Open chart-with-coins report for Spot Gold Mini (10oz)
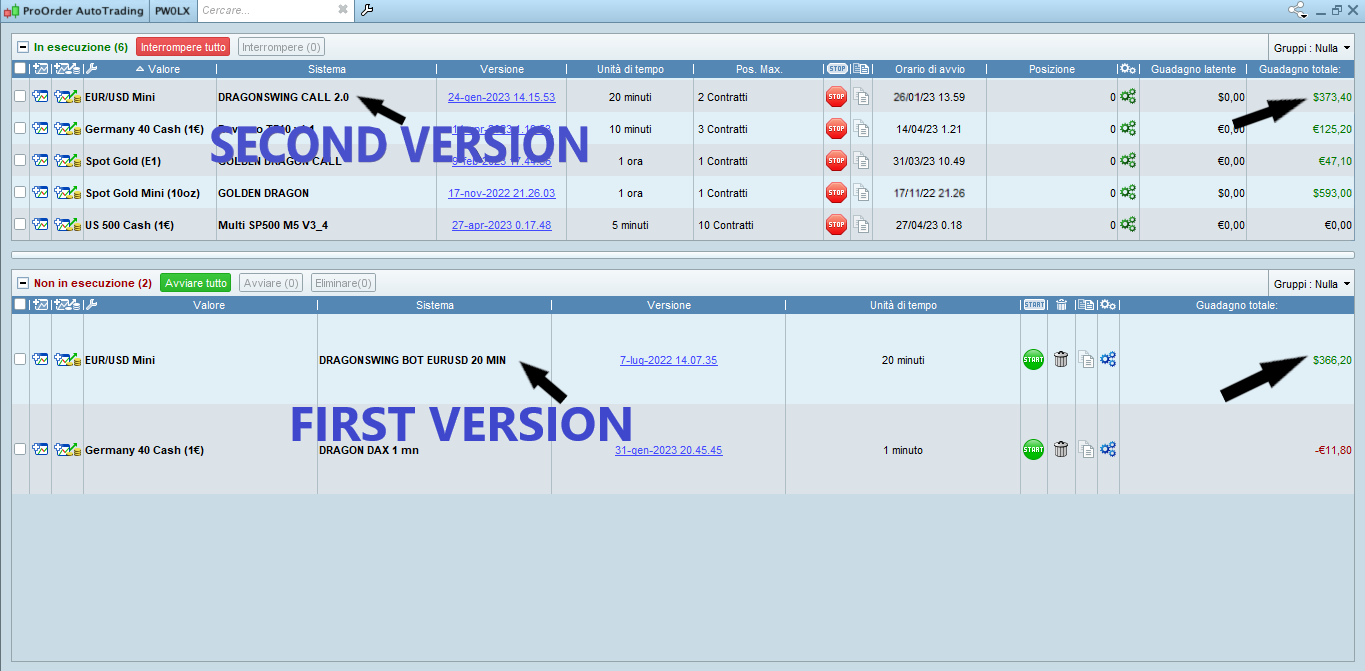 (x=67, y=193)
